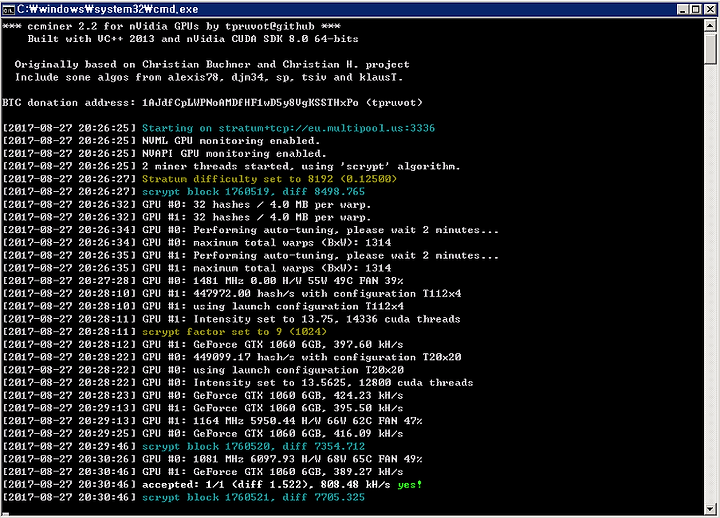Image resolution: width=720 pixels, height=518 pixels.
Task: Click '447972.00 hash/s with configuration T112x4' line
Action: [x=232, y=294]
